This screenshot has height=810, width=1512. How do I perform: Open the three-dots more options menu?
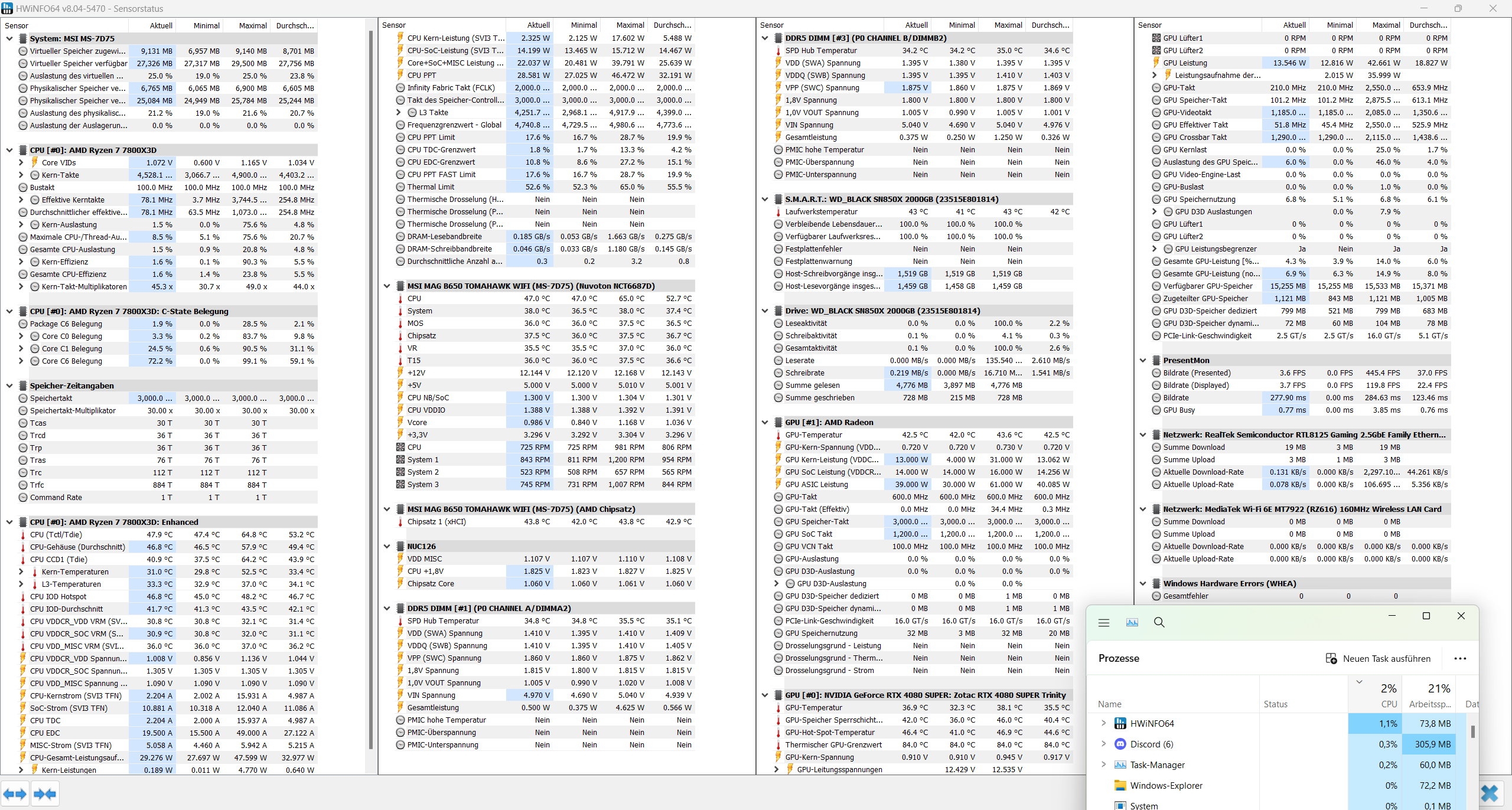[1460, 658]
